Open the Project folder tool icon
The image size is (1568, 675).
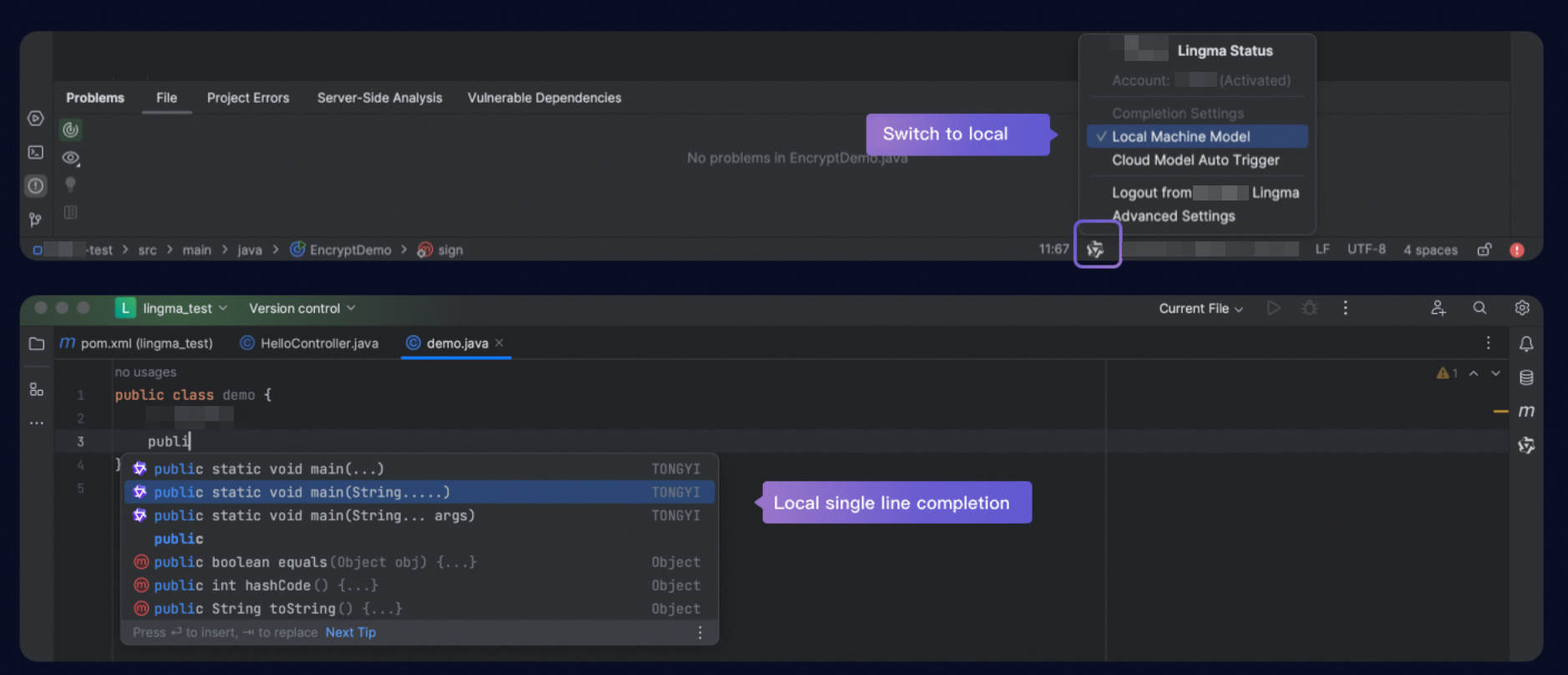tap(37, 343)
